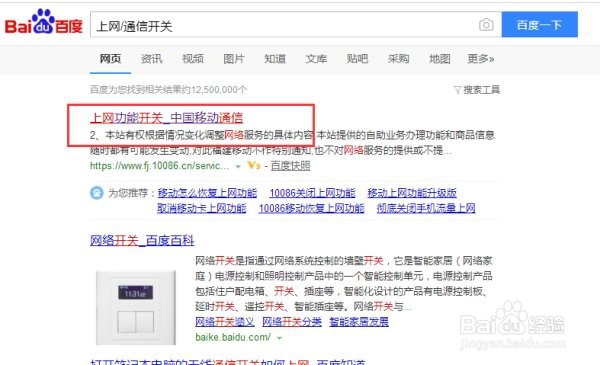Open sublink 网络开关涵义
The image size is (600, 365).
point(225,322)
